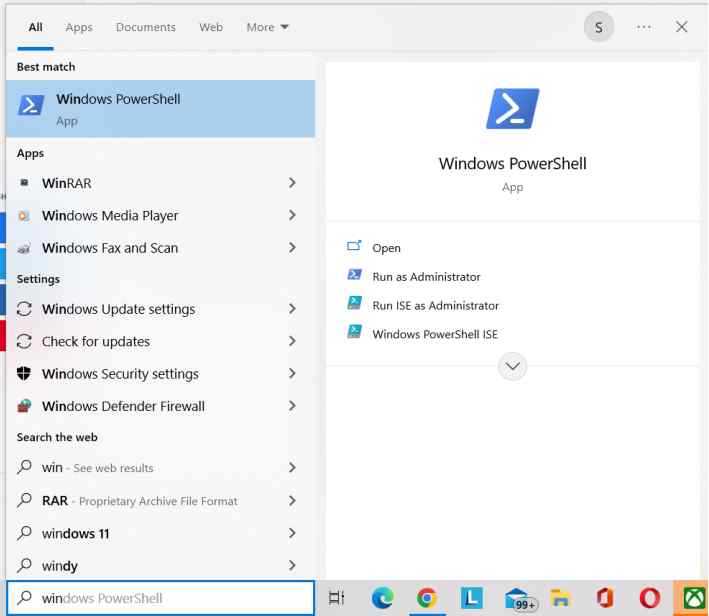
Task: Open Google Chrome from the taskbar
Action: click(x=427, y=598)
